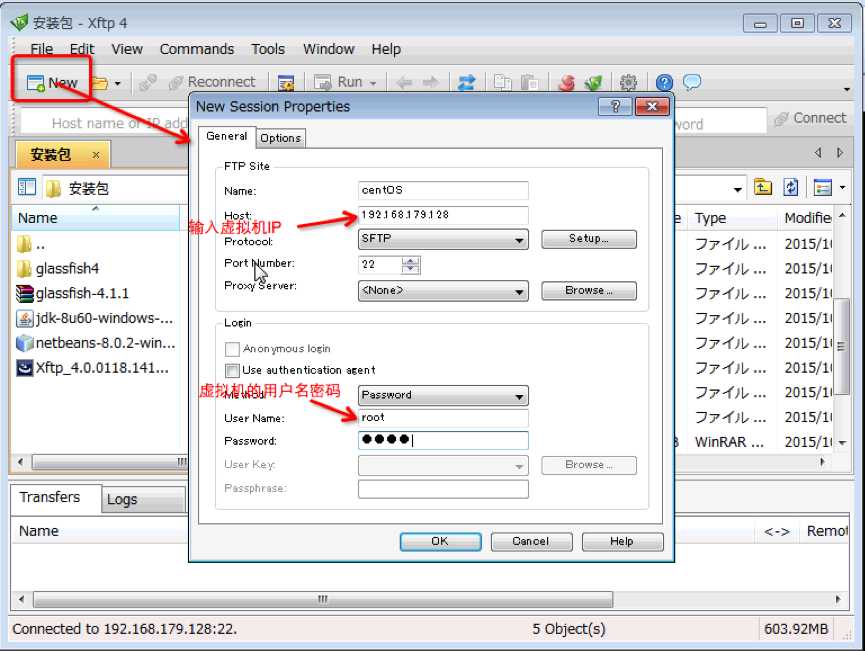The image size is (865, 651).
Task: Click the Run toolbar button
Action: pyautogui.click(x=338, y=82)
